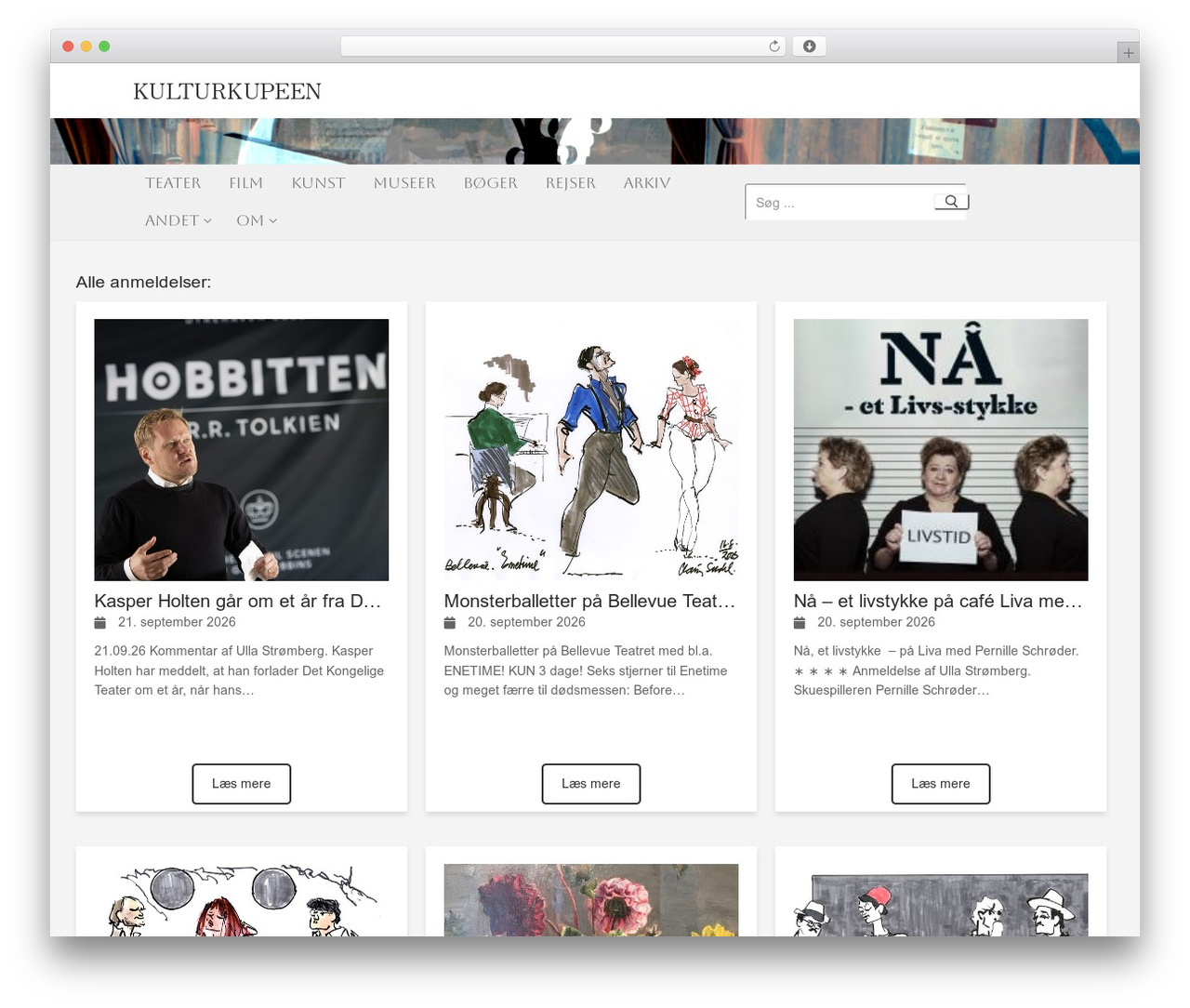Open the TEATER menu item

[x=173, y=183]
